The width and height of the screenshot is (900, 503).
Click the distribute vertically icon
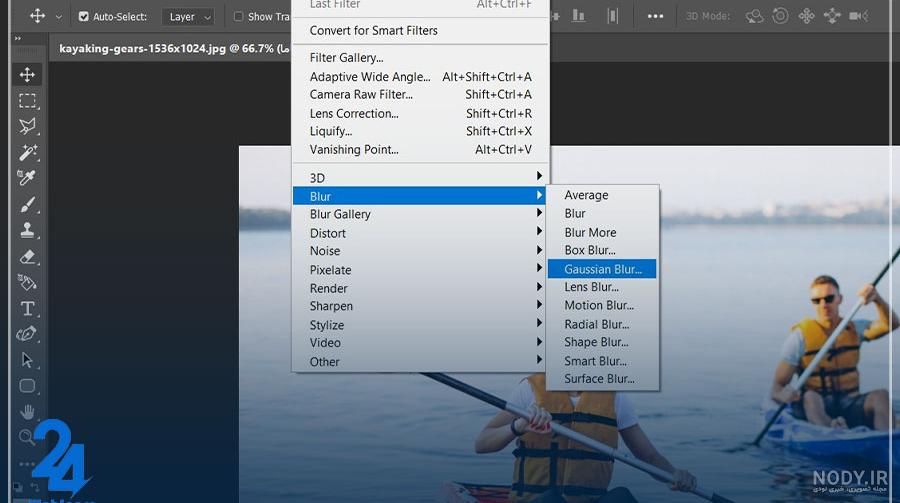pyautogui.click(x=612, y=16)
